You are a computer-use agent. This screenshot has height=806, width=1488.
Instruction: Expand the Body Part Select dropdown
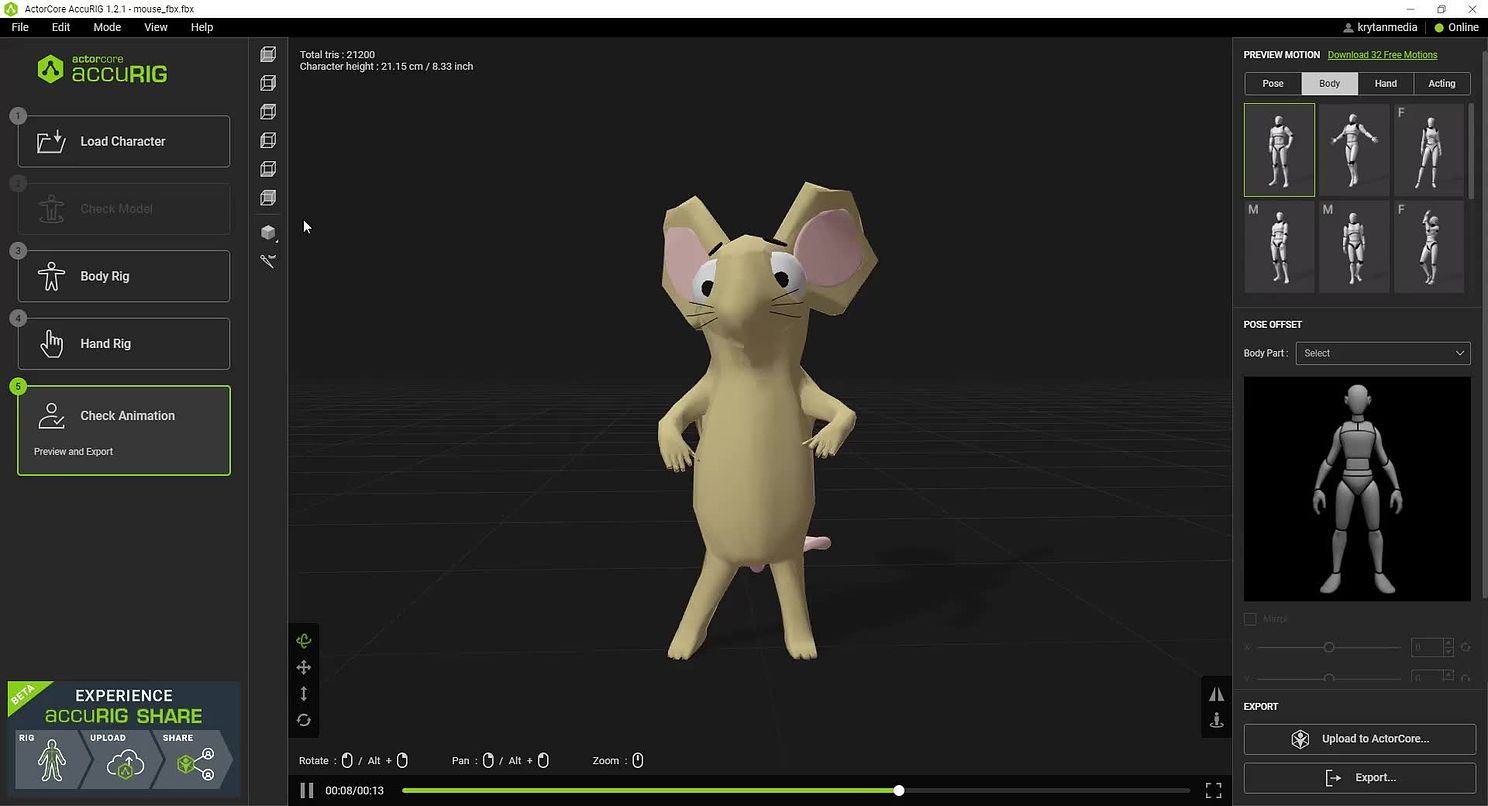1383,353
